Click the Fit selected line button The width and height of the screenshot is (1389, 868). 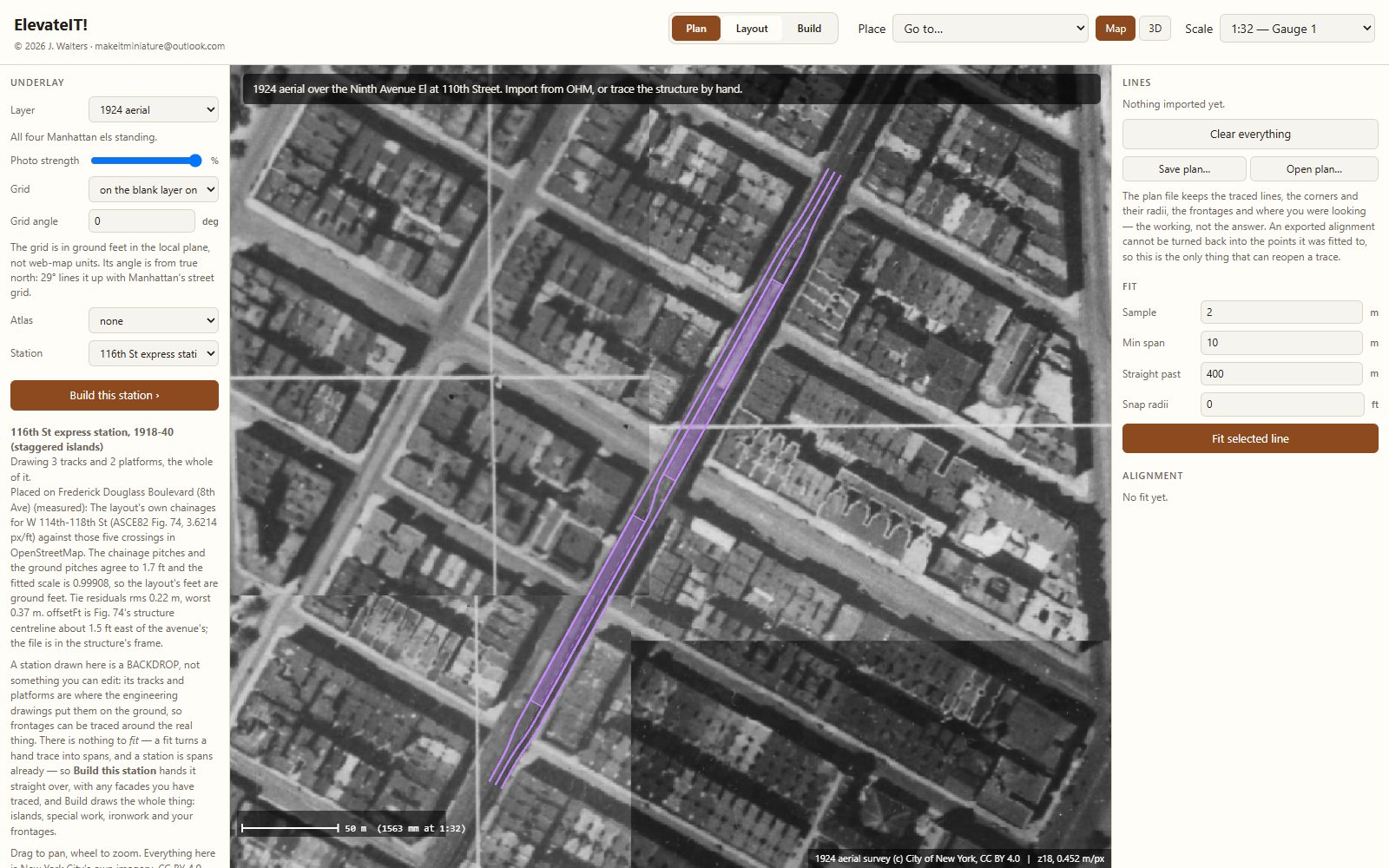(1250, 438)
